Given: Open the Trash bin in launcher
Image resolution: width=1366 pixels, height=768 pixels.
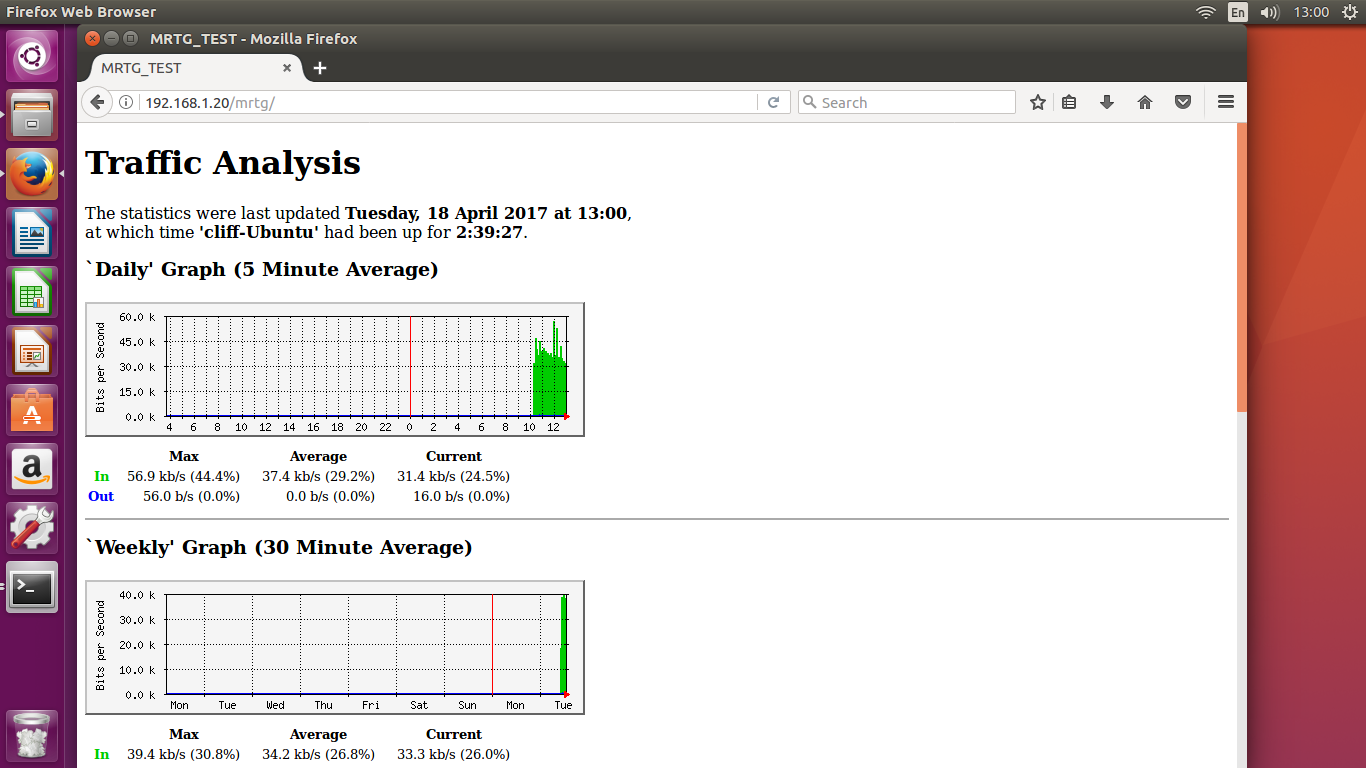Looking at the screenshot, I should pos(32,735).
